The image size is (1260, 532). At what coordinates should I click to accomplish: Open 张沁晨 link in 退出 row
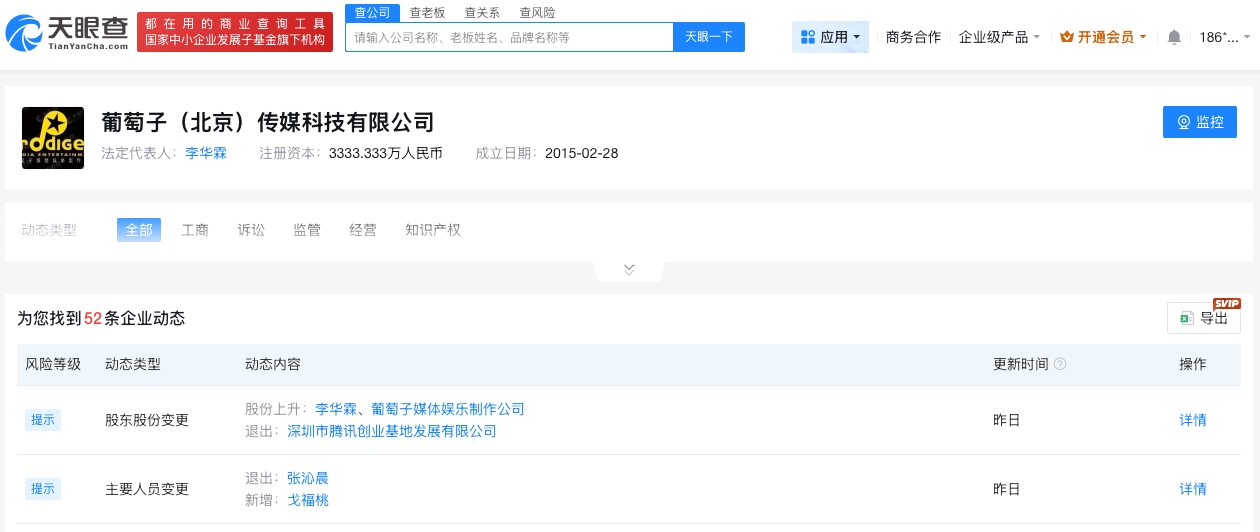[x=308, y=478]
